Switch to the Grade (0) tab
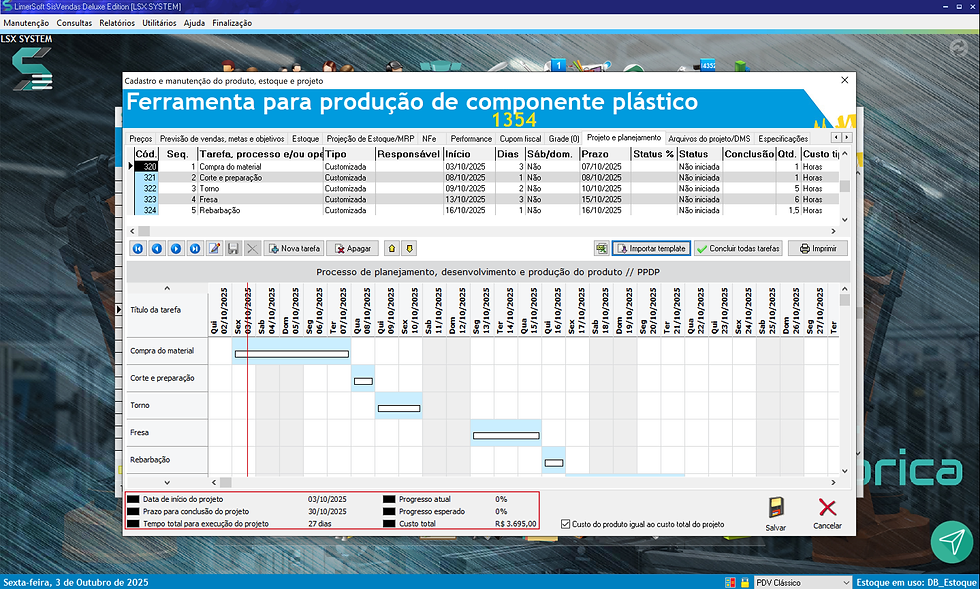Viewport: 980px width, 589px height. [564, 139]
